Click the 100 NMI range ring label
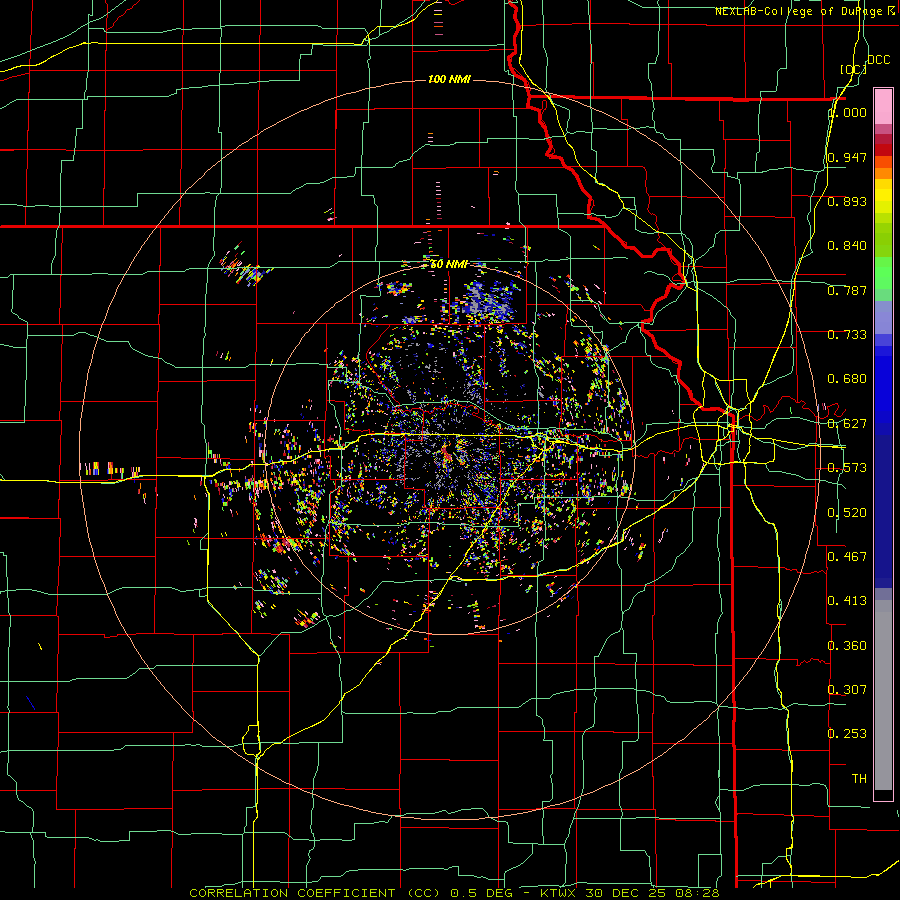Image resolution: width=900 pixels, height=900 pixels. click(x=449, y=79)
